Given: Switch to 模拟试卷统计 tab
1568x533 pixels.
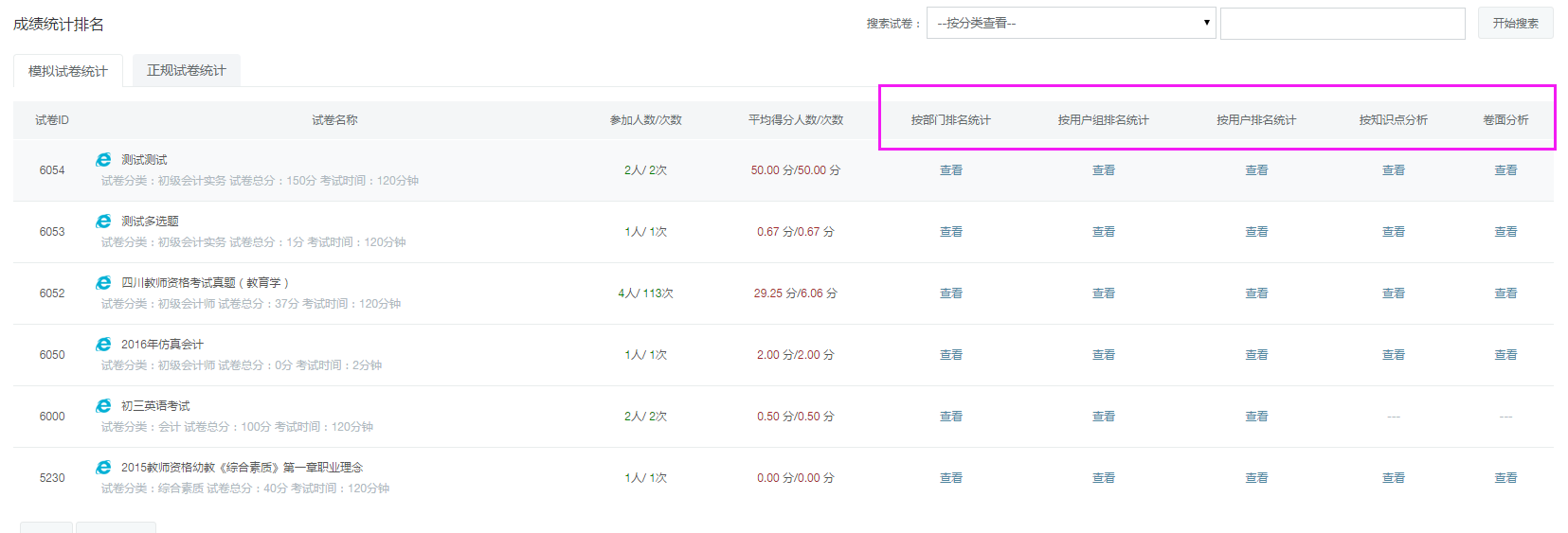Looking at the screenshot, I should 68,71.
